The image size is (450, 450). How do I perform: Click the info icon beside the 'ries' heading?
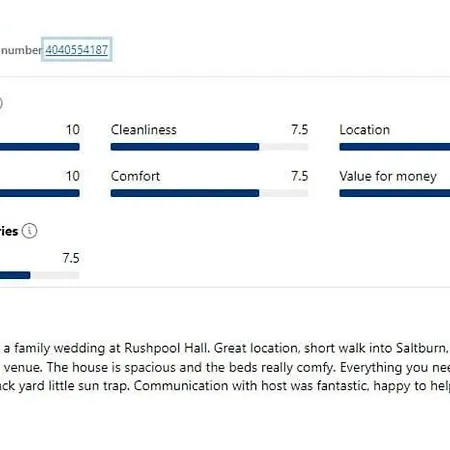tap(30, 231)
